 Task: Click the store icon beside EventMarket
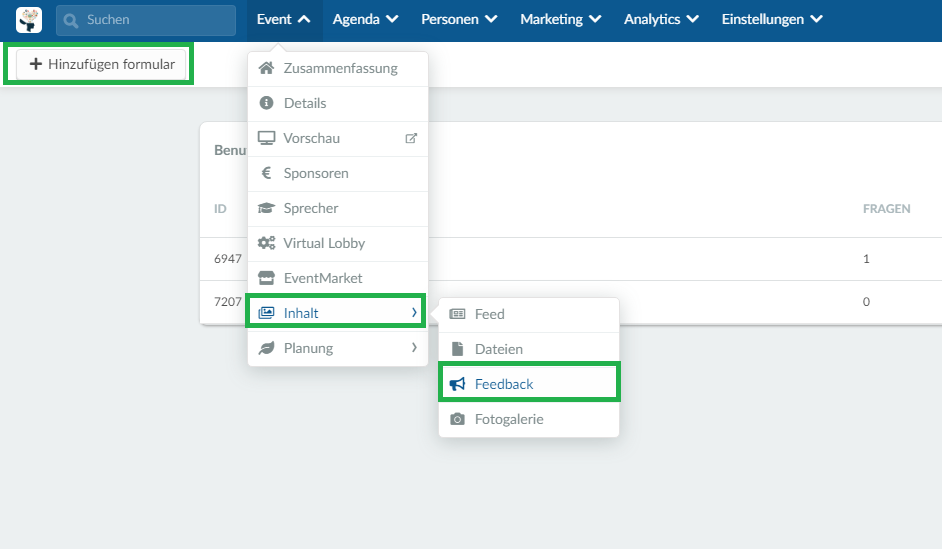[266, 278]
